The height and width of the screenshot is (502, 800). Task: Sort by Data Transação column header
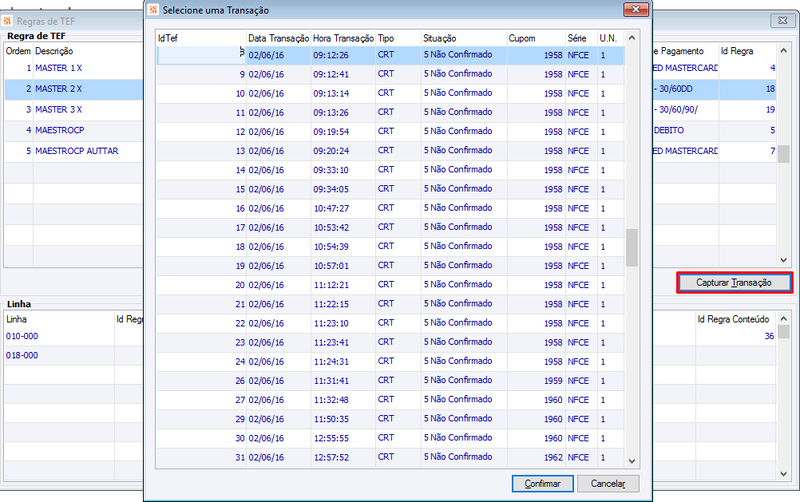pos(279,38)
